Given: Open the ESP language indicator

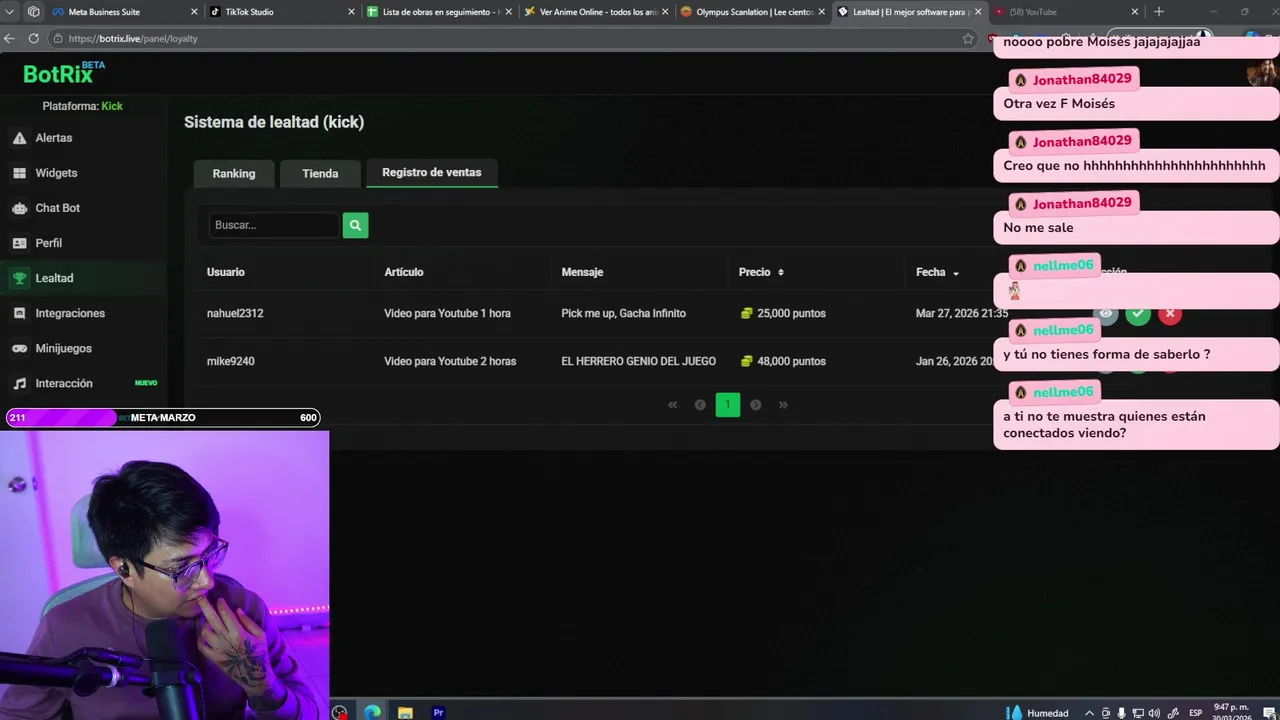Looking at the screenshot, I should coord(1195,713).
